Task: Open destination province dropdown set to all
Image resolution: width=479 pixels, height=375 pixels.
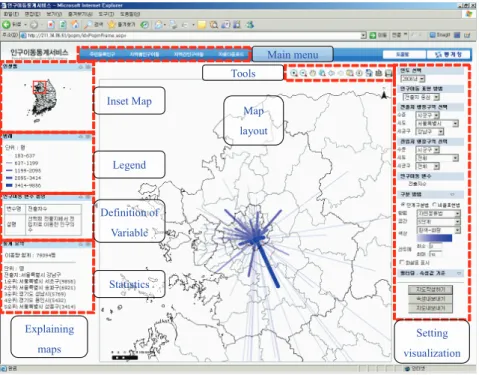Action: pyautogui.click(x=437, y=158)
